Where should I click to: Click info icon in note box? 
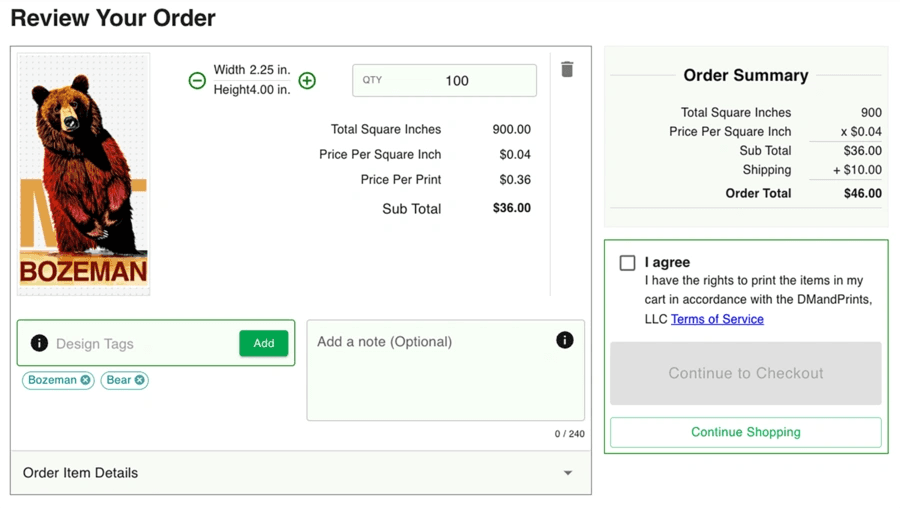tap(564, 340)
